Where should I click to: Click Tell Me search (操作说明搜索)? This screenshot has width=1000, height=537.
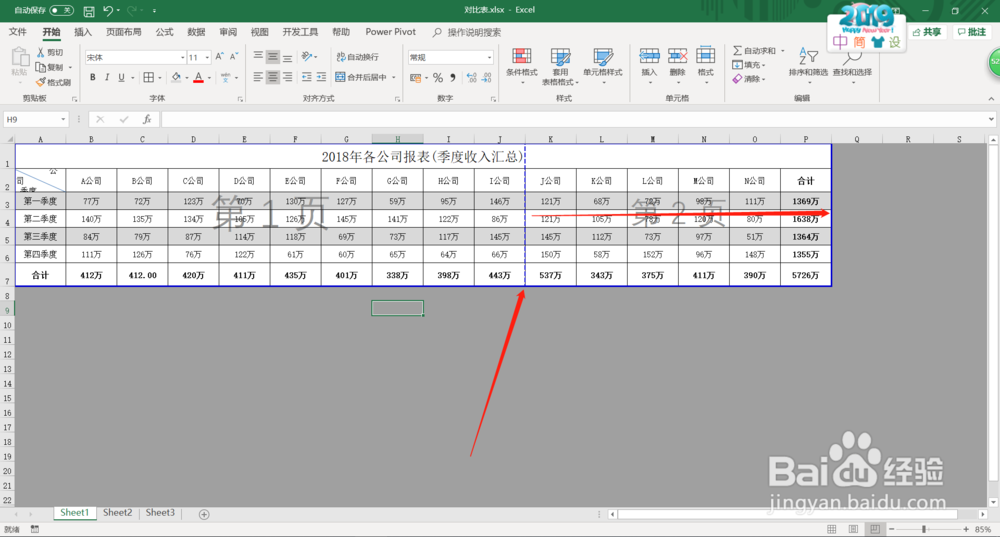(x=467, y=32)
